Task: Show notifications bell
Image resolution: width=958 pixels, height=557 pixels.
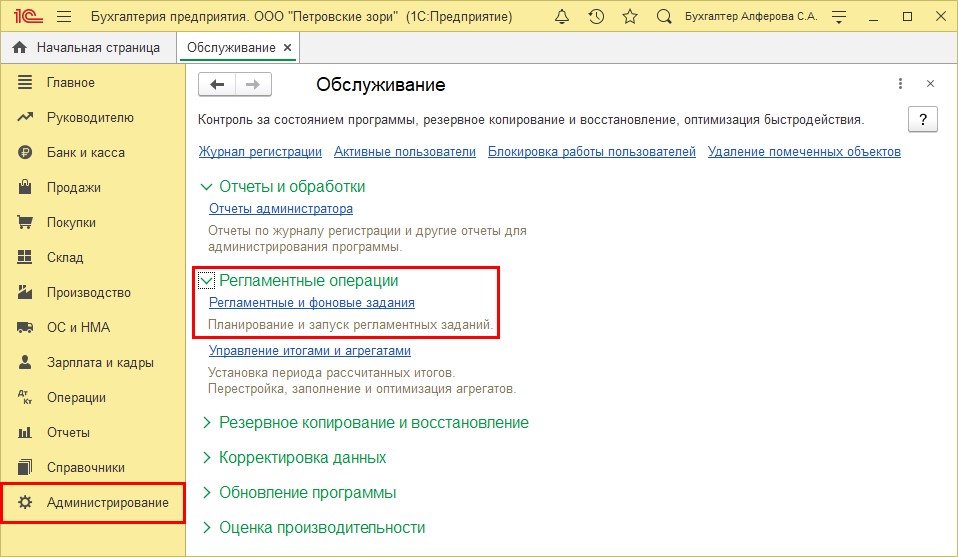Action: click(x=561, y=16)
